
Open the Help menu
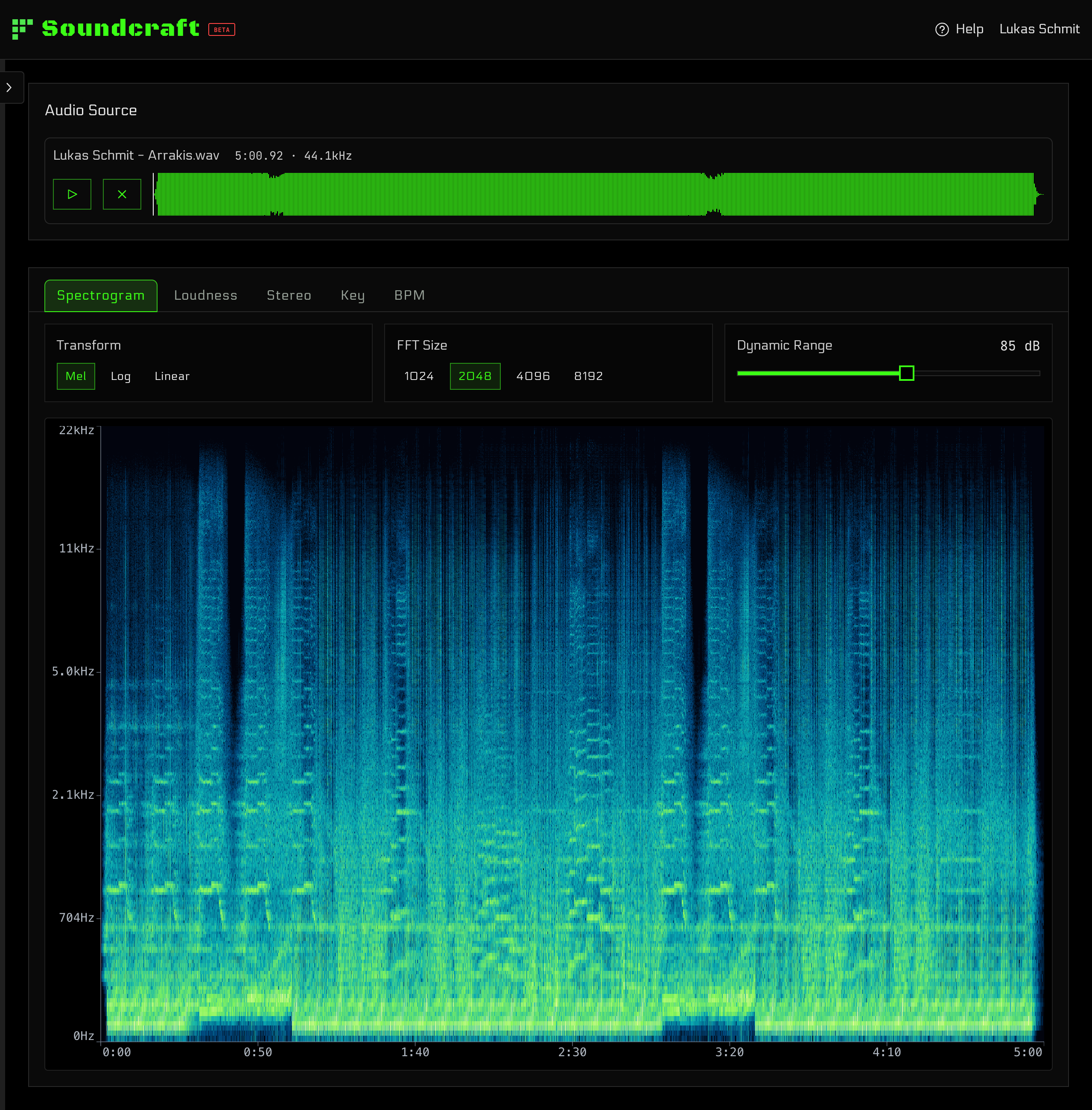(x=961, y=29)
